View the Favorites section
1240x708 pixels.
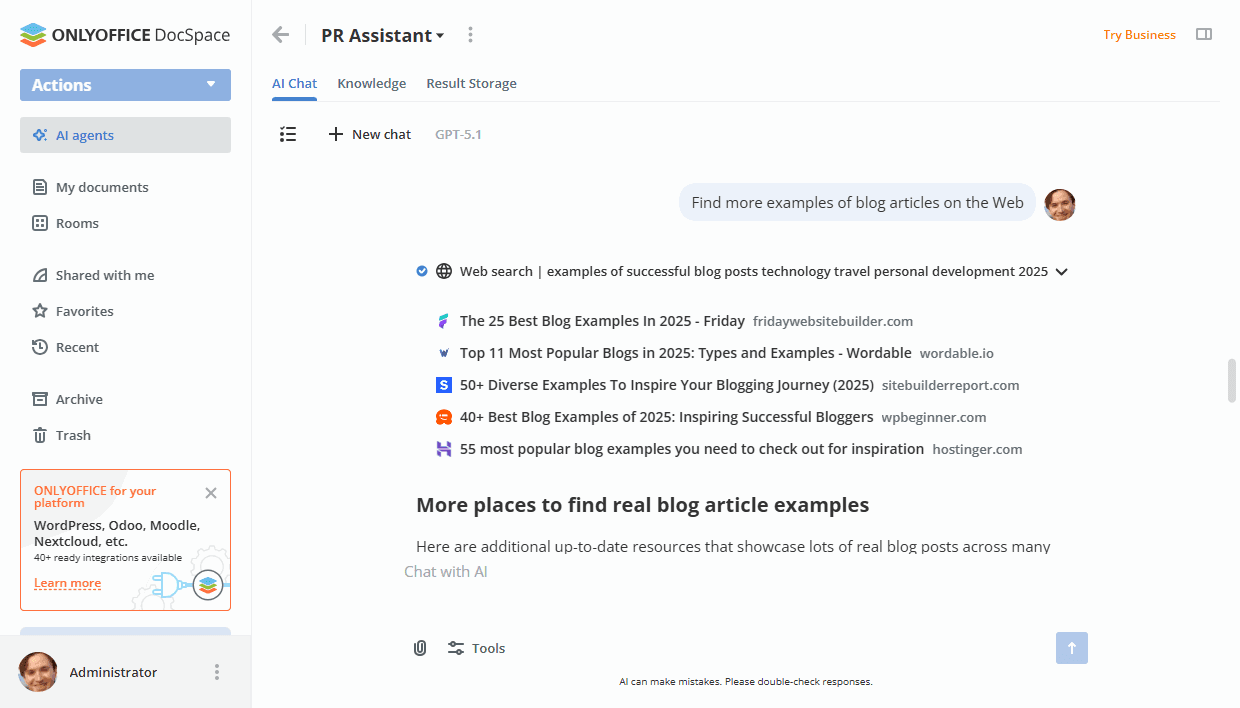coord(85,311)
